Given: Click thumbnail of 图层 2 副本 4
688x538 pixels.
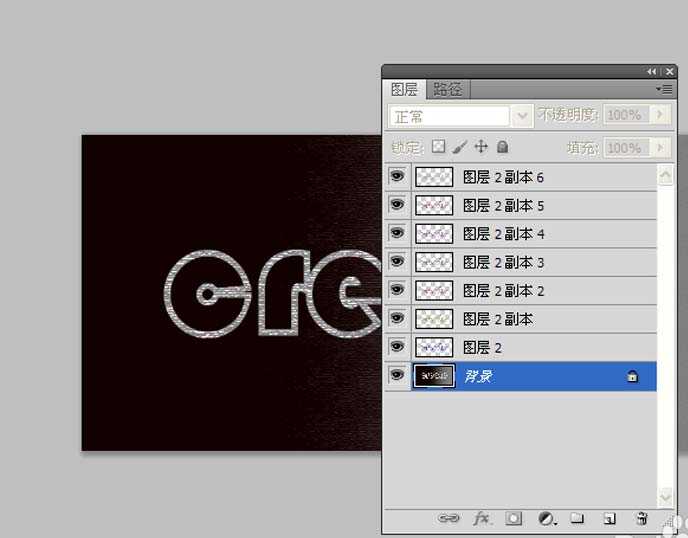Looking at the screenshot, I should point(434,234).
